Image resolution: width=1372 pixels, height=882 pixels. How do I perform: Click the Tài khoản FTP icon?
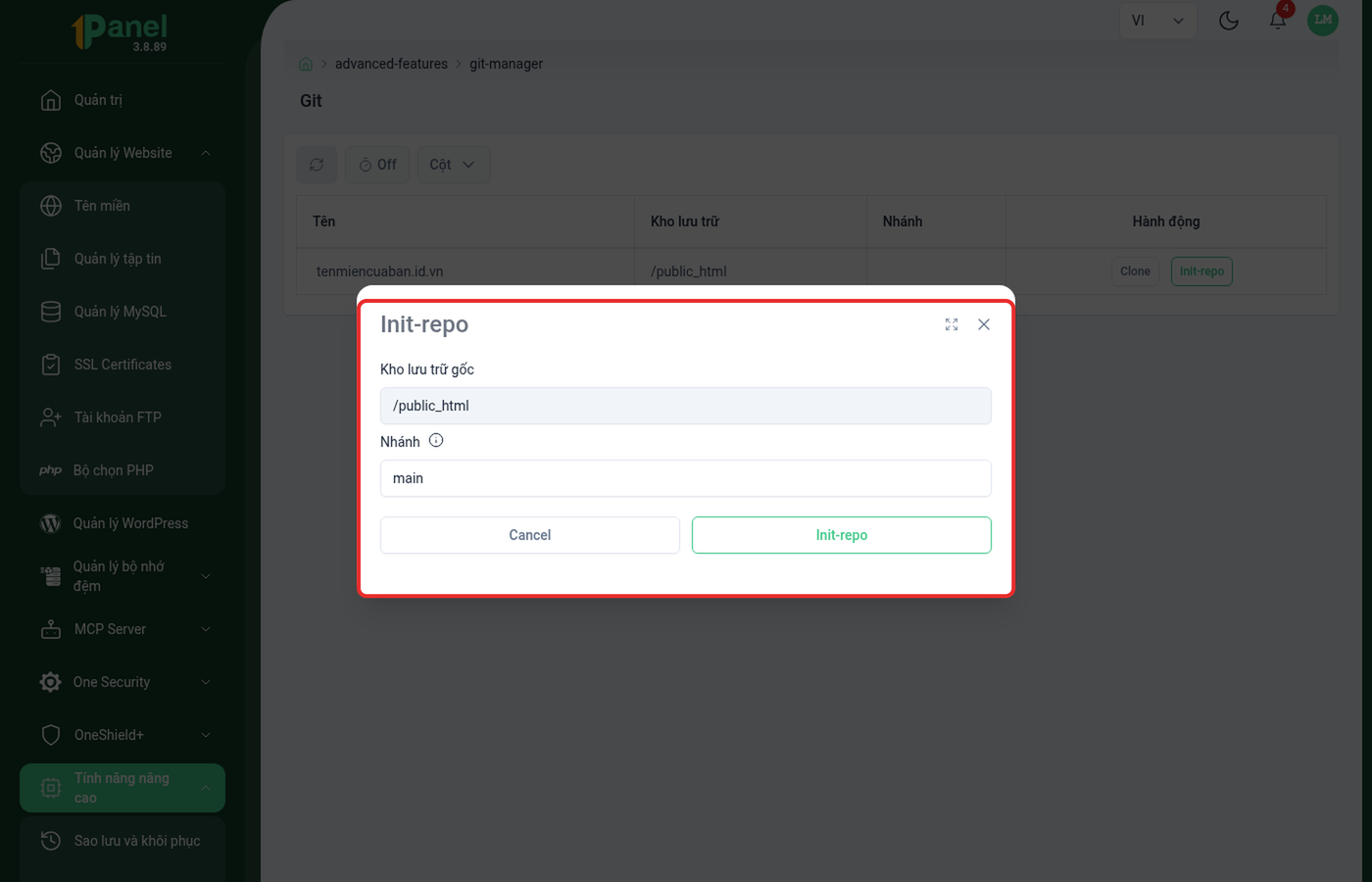click(x=51, y=417)
